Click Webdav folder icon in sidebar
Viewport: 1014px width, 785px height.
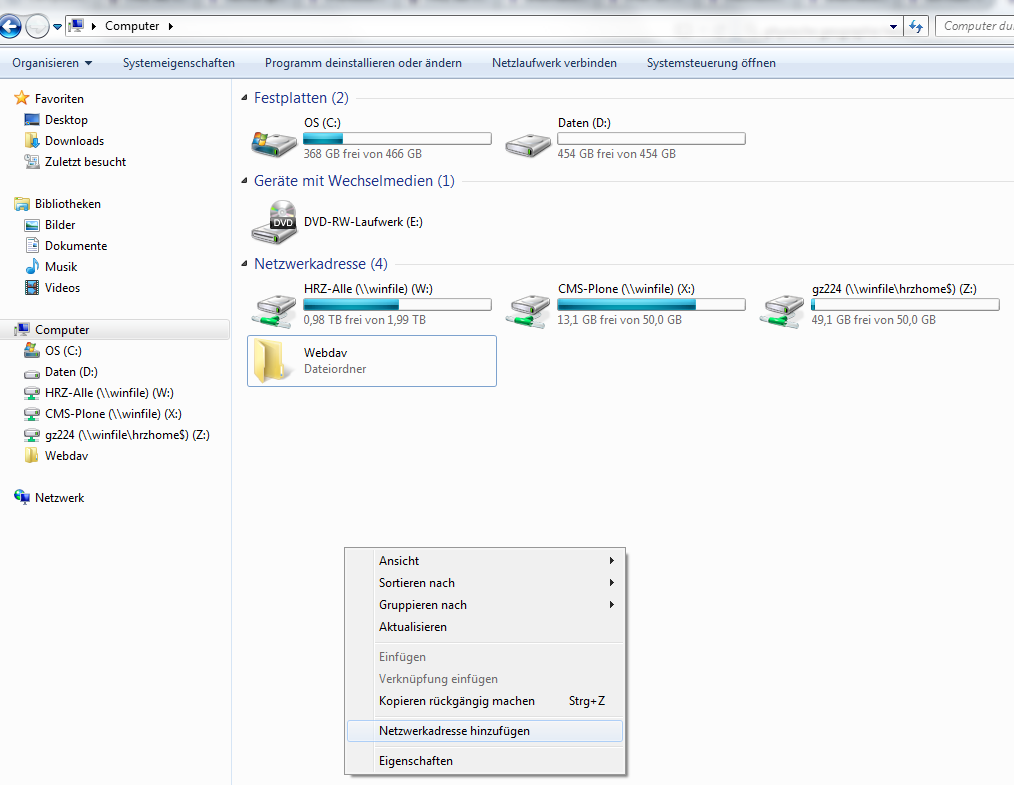click(32, 455)
